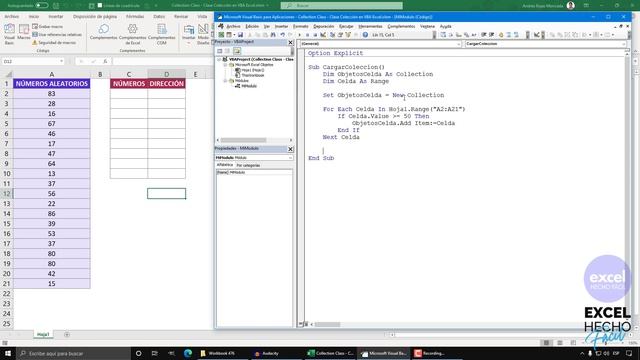Switch to Disposición de página ribbon tab

(95, 17)
